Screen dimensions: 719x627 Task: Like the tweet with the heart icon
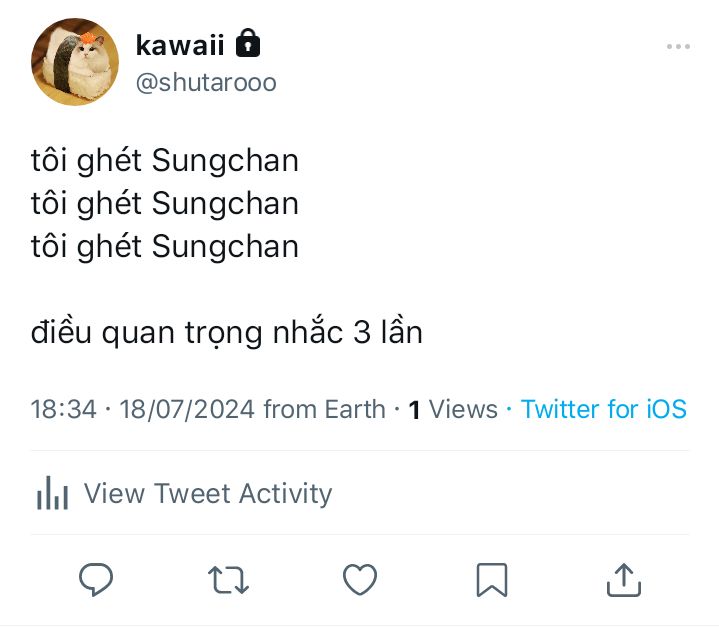(360, 579)
